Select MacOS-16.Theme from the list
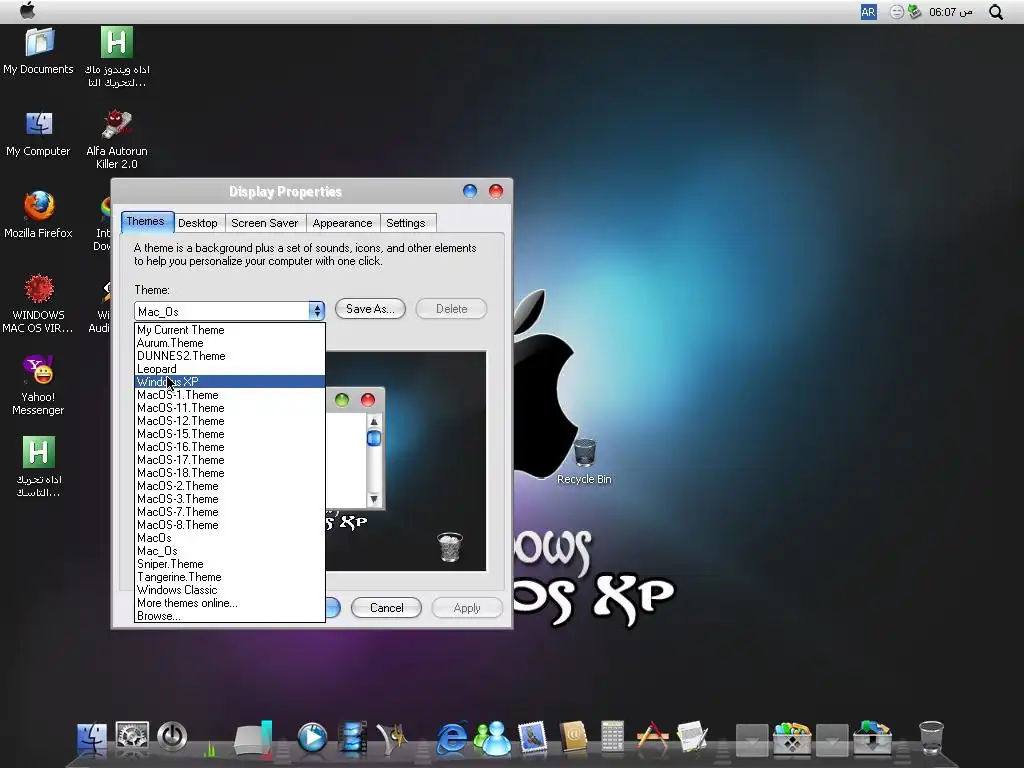 pos(230,447)
